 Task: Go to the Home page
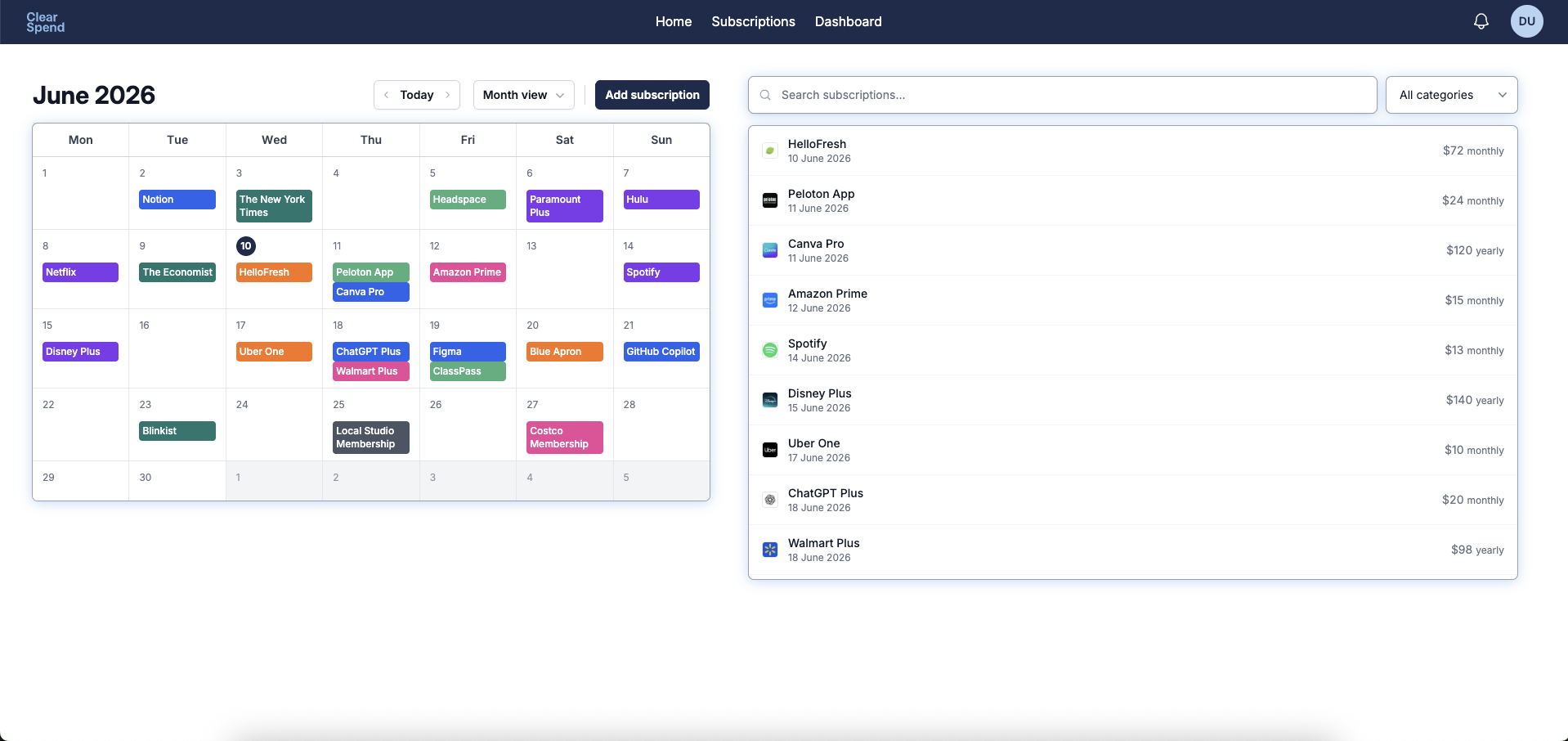pos(673,21)
